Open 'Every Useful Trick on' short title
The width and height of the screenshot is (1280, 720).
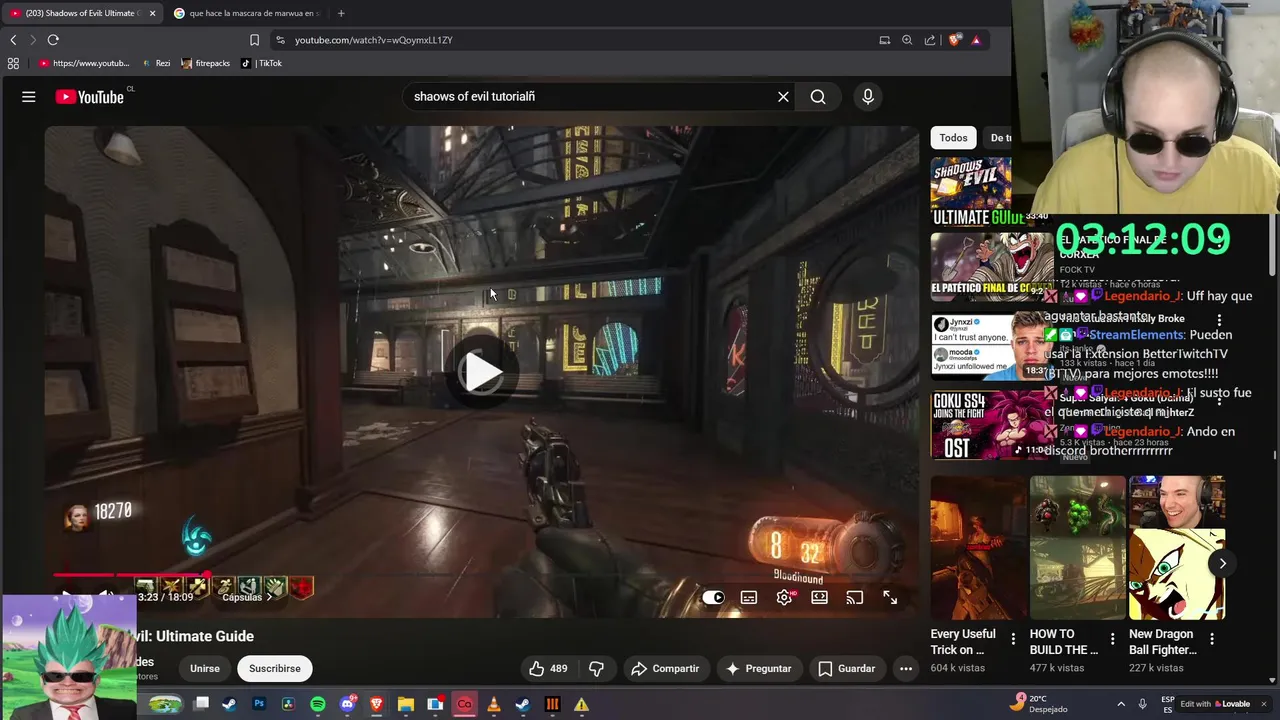click(x=963, y=641)
